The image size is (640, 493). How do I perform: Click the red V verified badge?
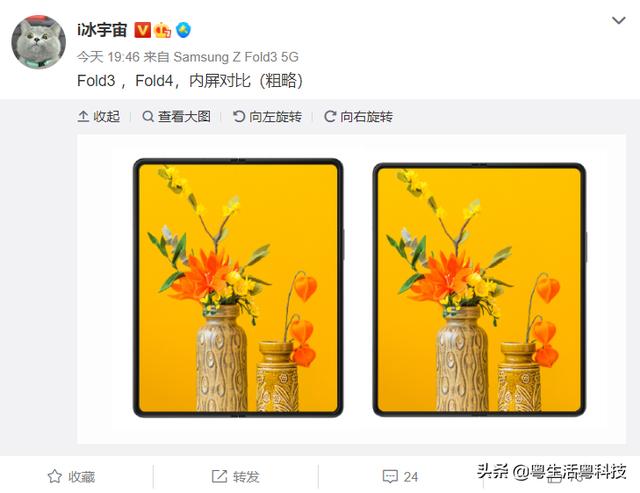coord(142,30)
